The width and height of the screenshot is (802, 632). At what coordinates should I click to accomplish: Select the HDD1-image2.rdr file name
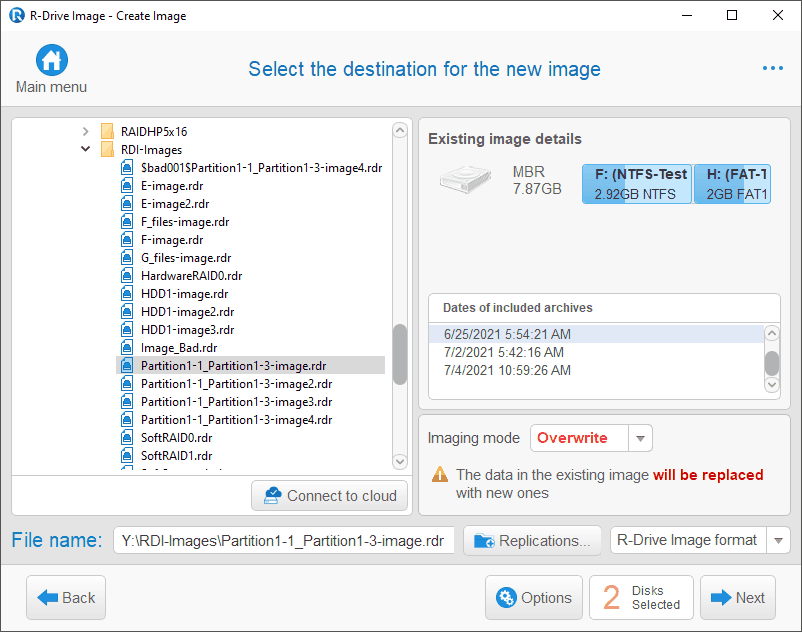(187, 311)
